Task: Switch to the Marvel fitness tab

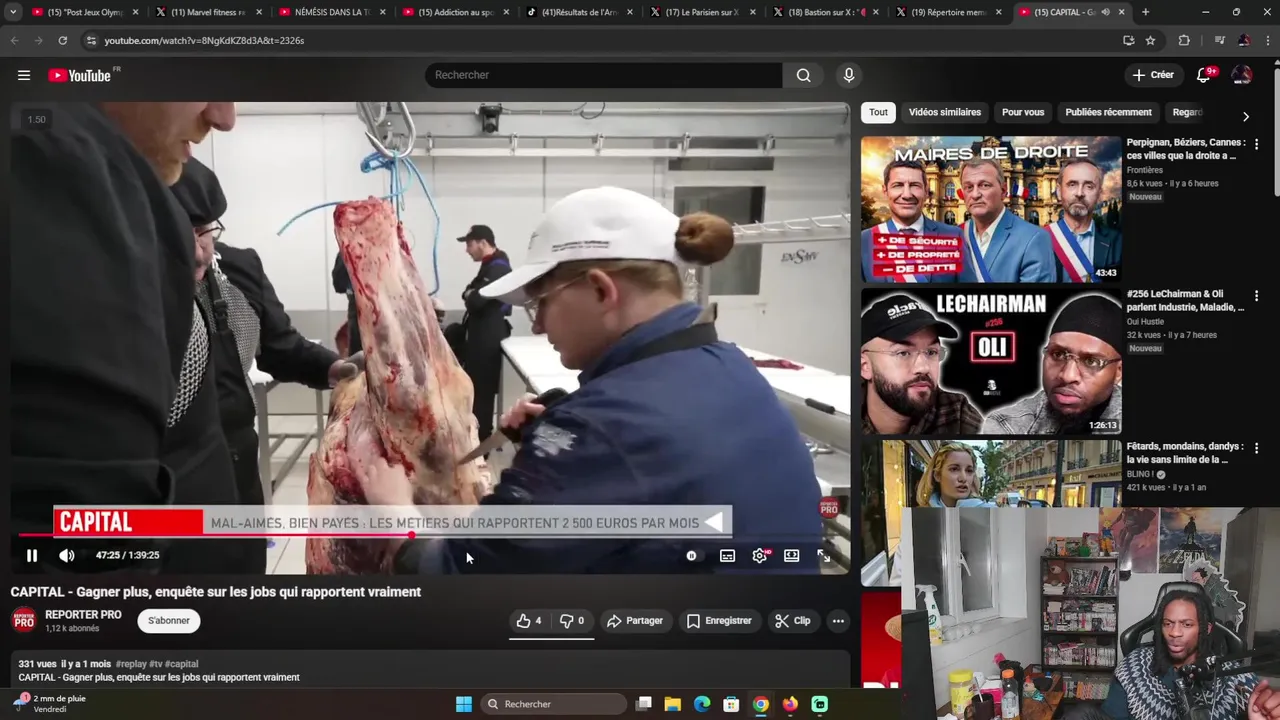Action: [207, 12]
